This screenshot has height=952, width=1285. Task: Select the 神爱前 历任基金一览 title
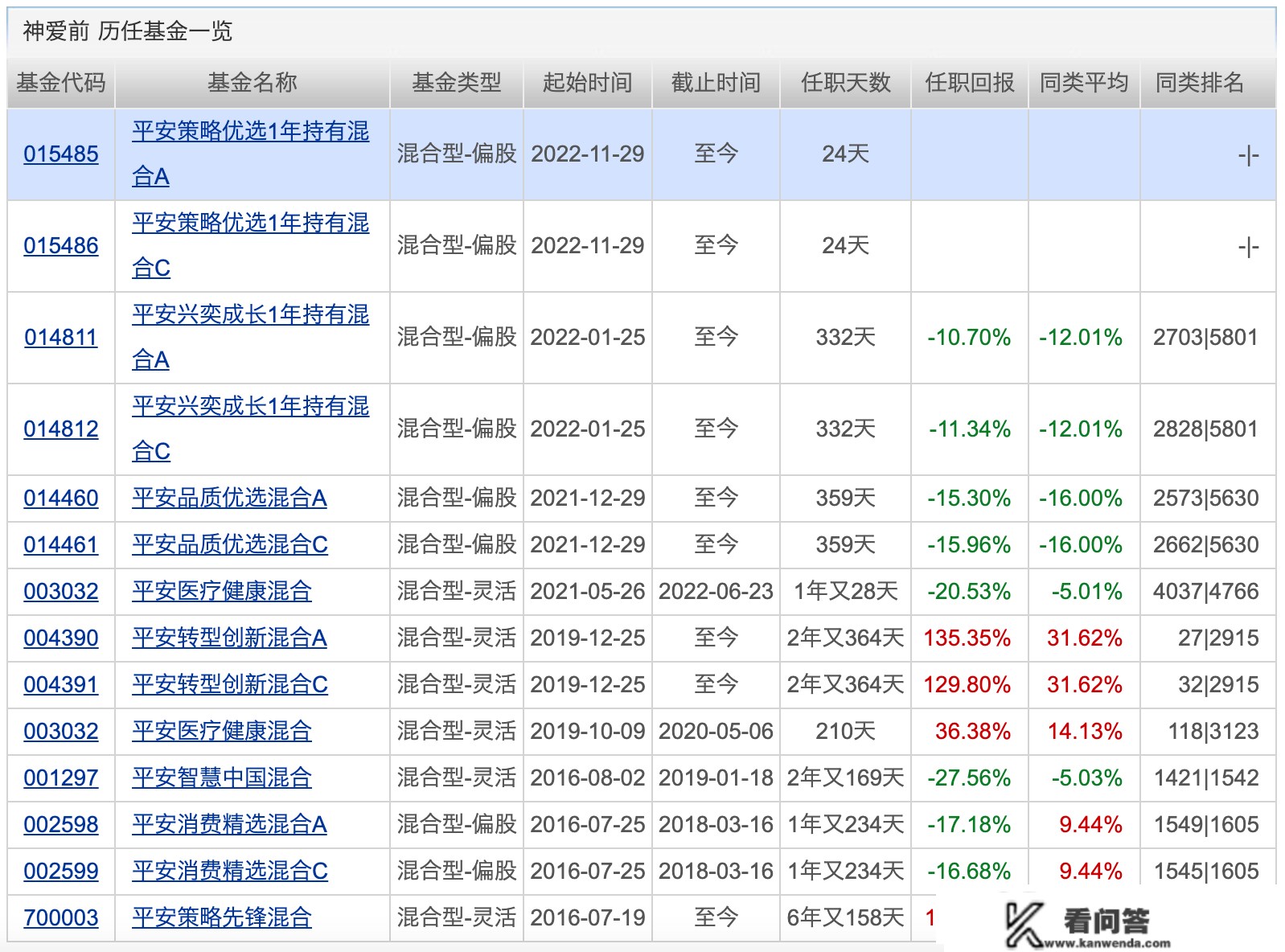[127, 31]
